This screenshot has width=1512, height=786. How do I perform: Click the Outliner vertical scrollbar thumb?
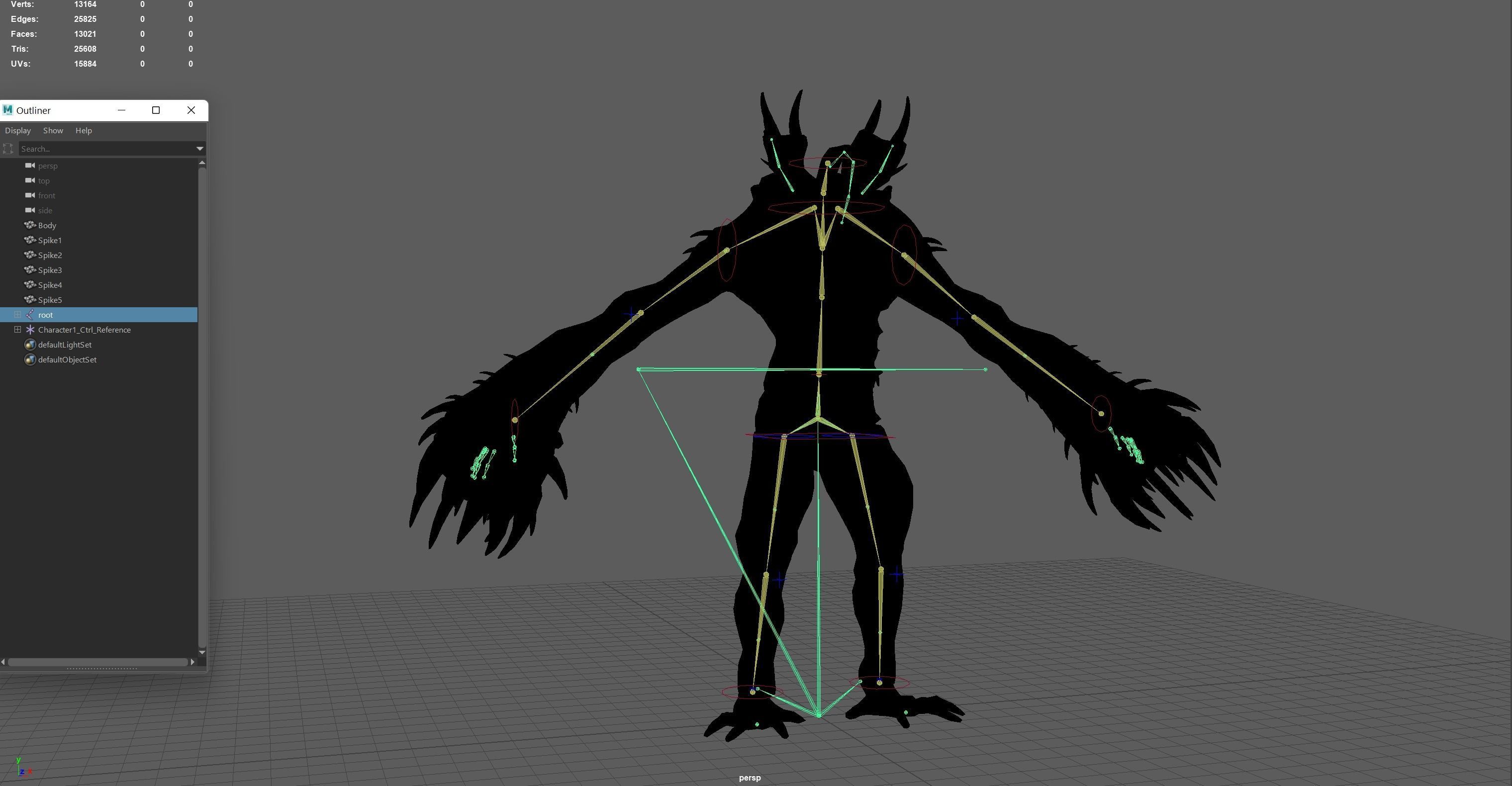coord(202,407)
